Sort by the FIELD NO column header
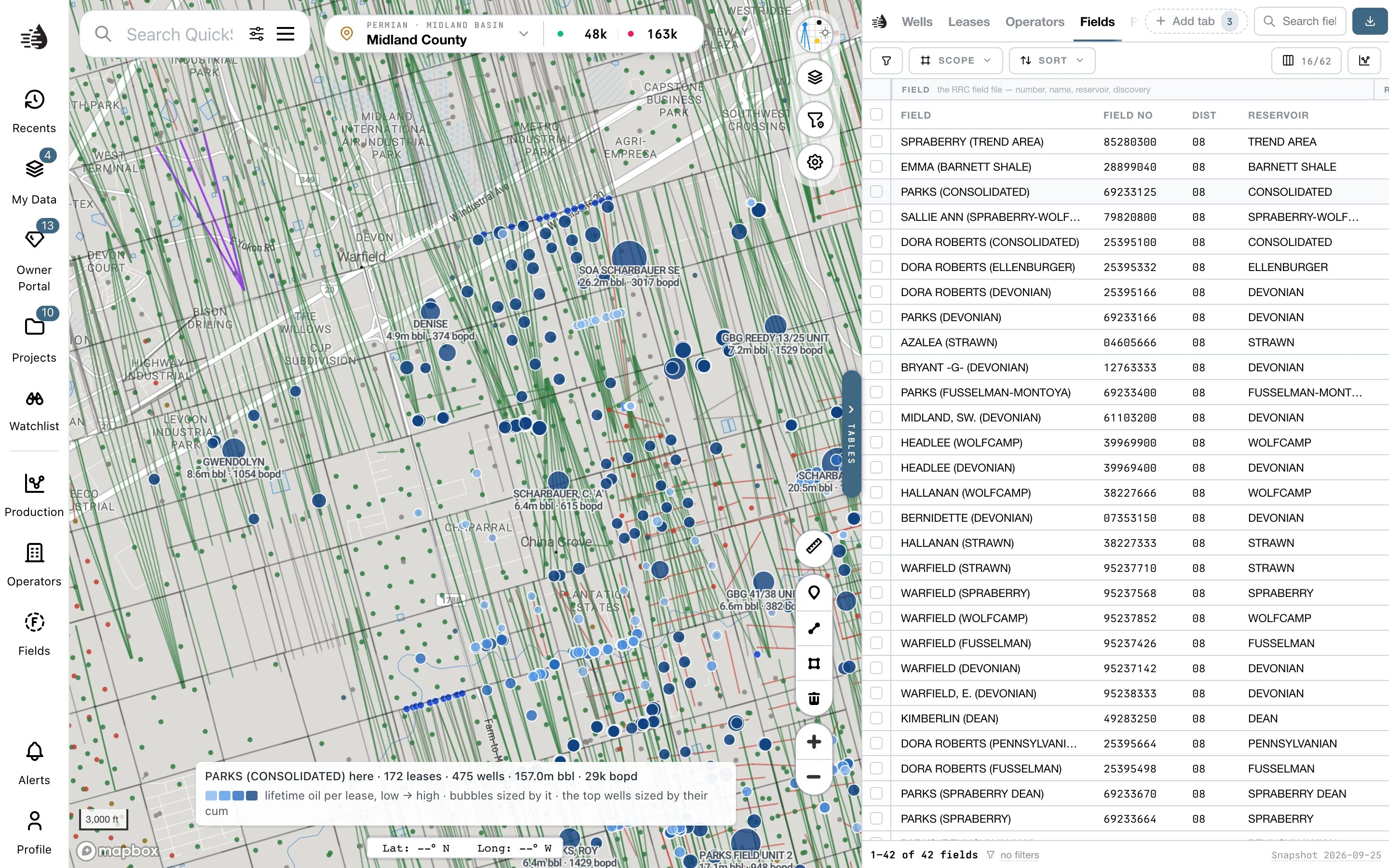Viewport: 1389px width, 868px height. point(1127,115)
